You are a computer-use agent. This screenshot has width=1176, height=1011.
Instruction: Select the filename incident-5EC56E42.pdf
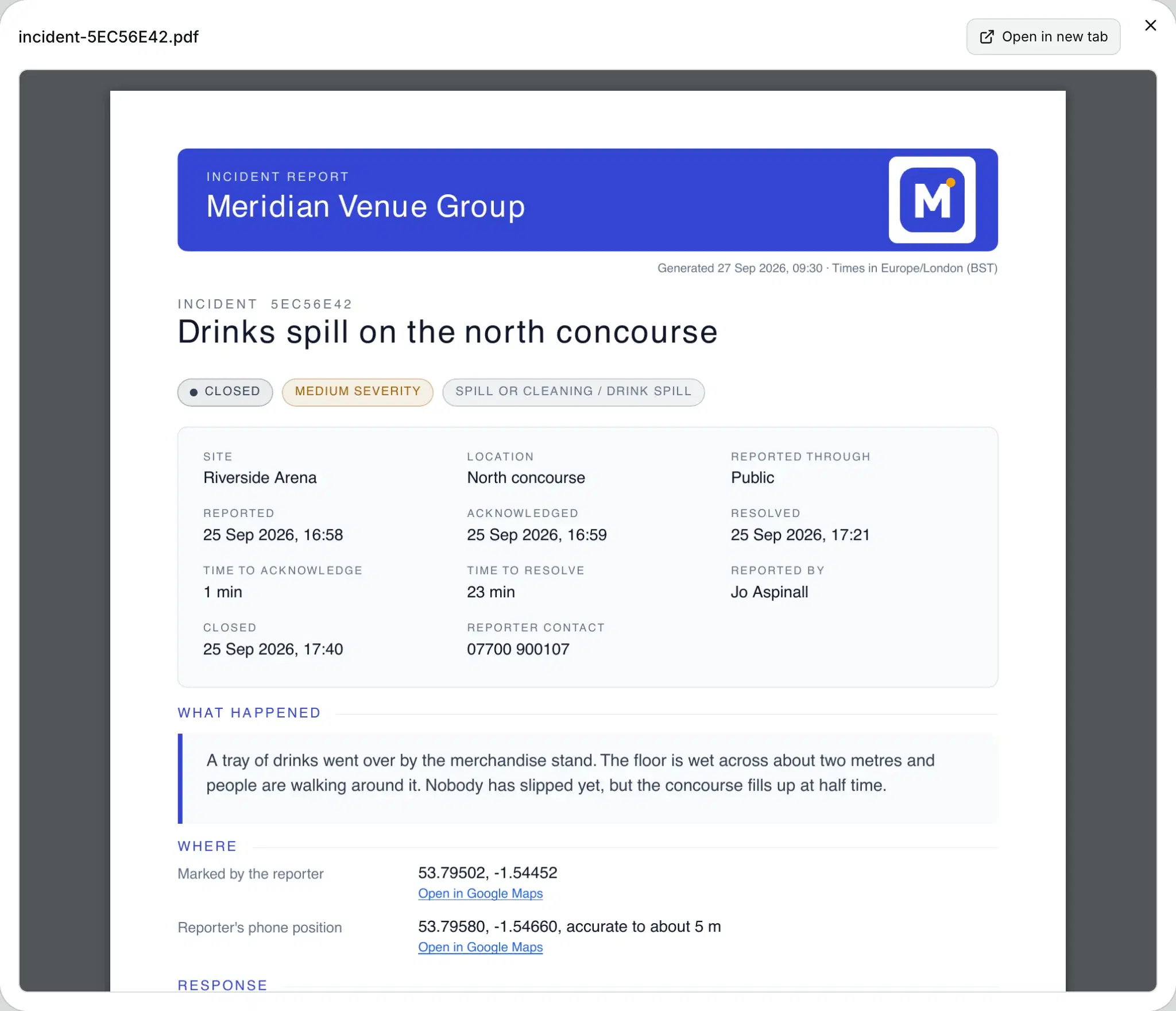coord(109,37)
